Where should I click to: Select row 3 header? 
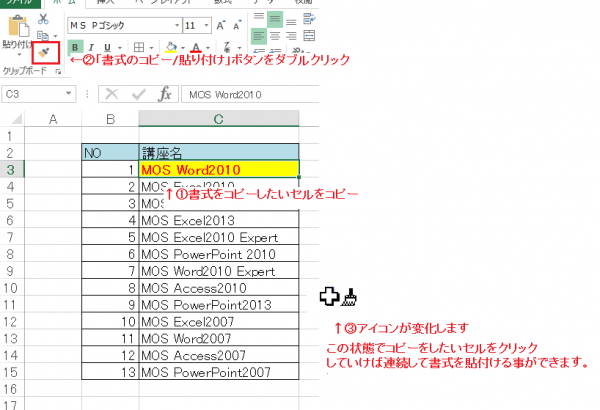click(12, 169)
